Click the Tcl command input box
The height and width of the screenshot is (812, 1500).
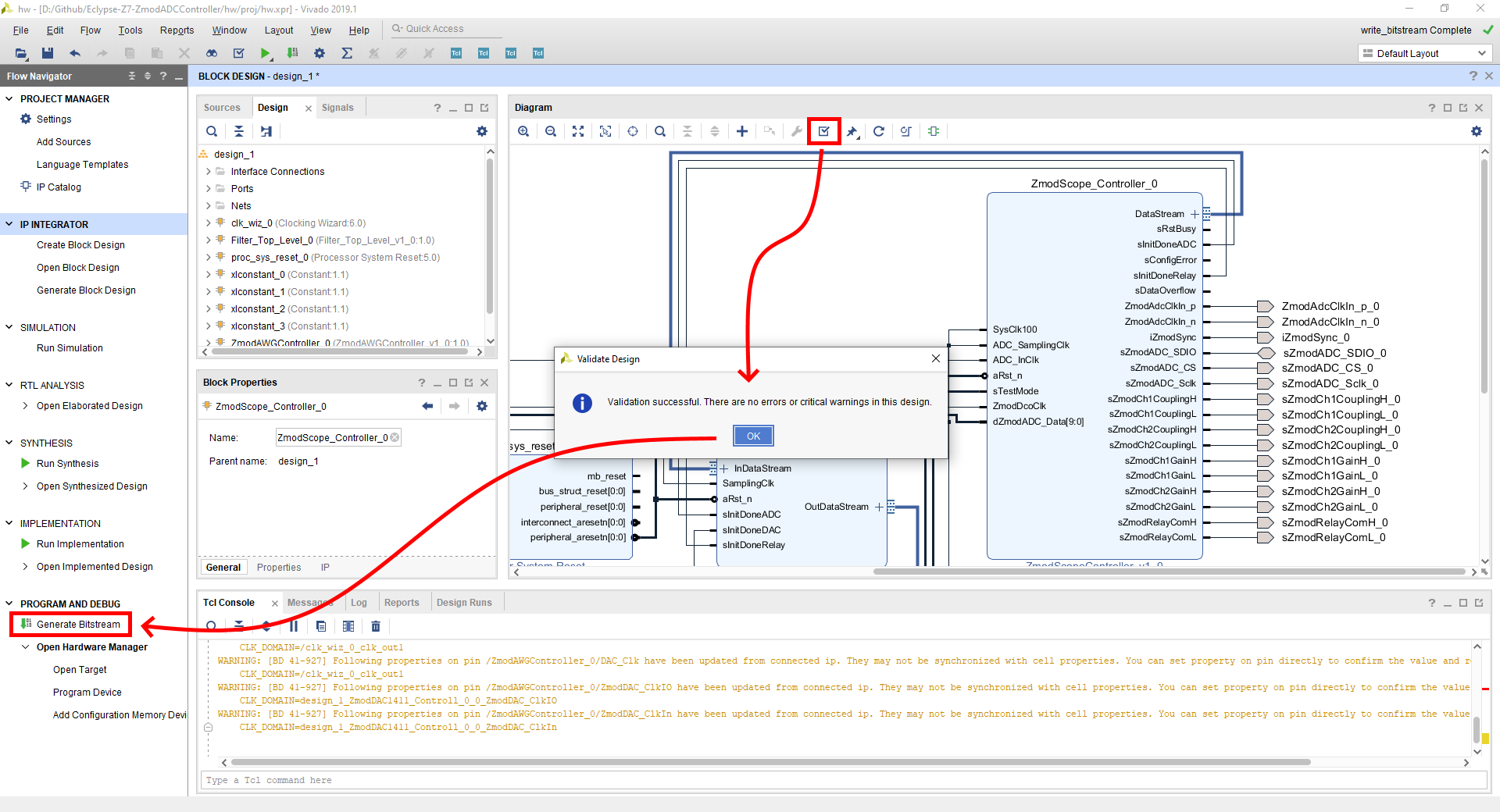pyautogui.click(x=844, y=780)
